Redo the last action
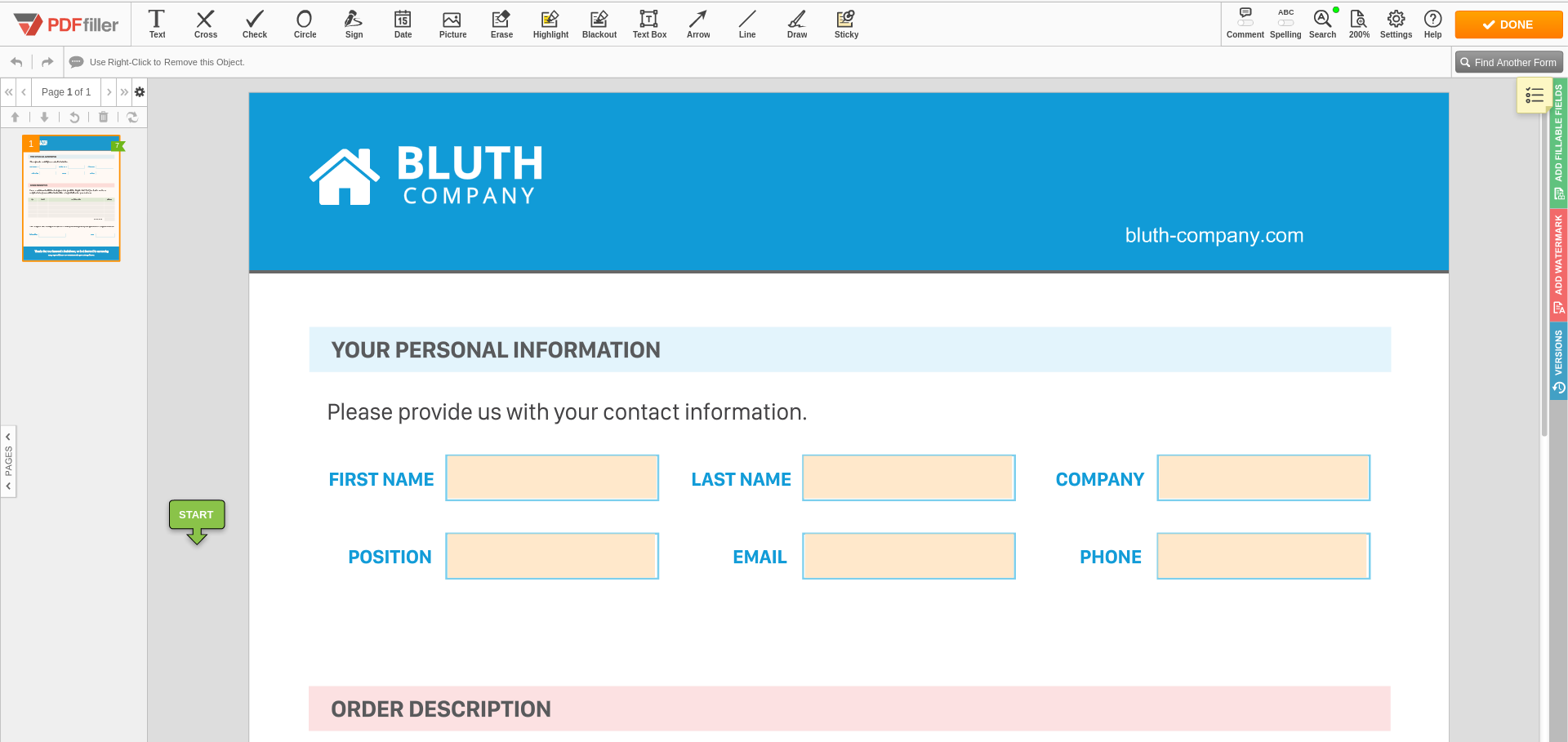 pyautogui.click(x=47, y=62)
